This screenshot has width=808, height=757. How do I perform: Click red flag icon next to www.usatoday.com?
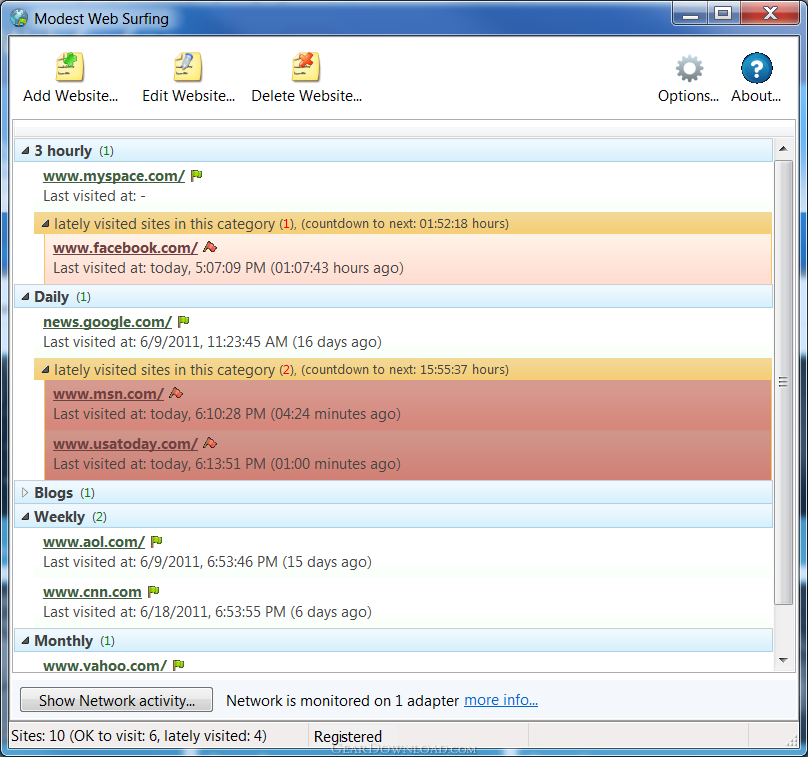tap(210, 443)
